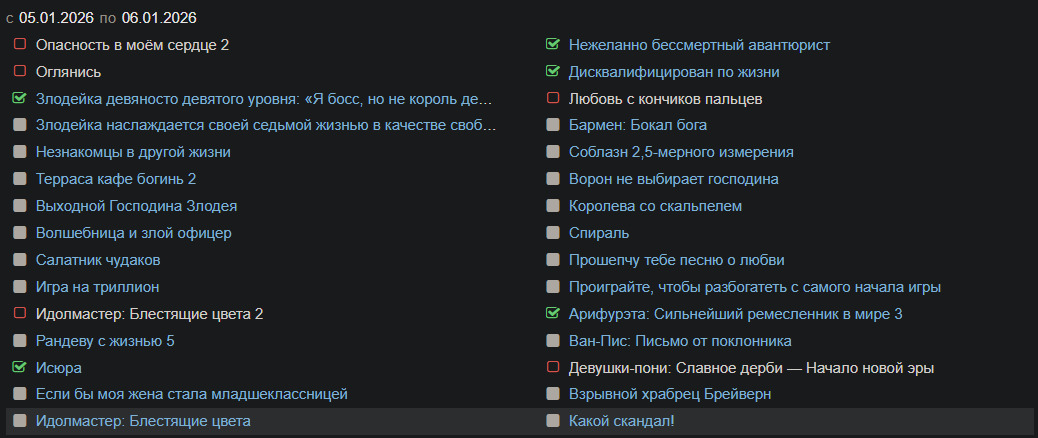Check the «Любовь с кончиков пальцев» checkbox
Viewport: 1038px width, 438px height.
[x=552, y=99]
